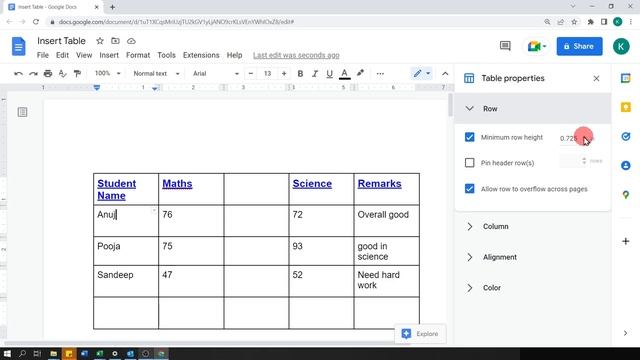The width and height of the screenshot is (640, 360).
Task: Show document outline icon
Action: pos(22,112)
